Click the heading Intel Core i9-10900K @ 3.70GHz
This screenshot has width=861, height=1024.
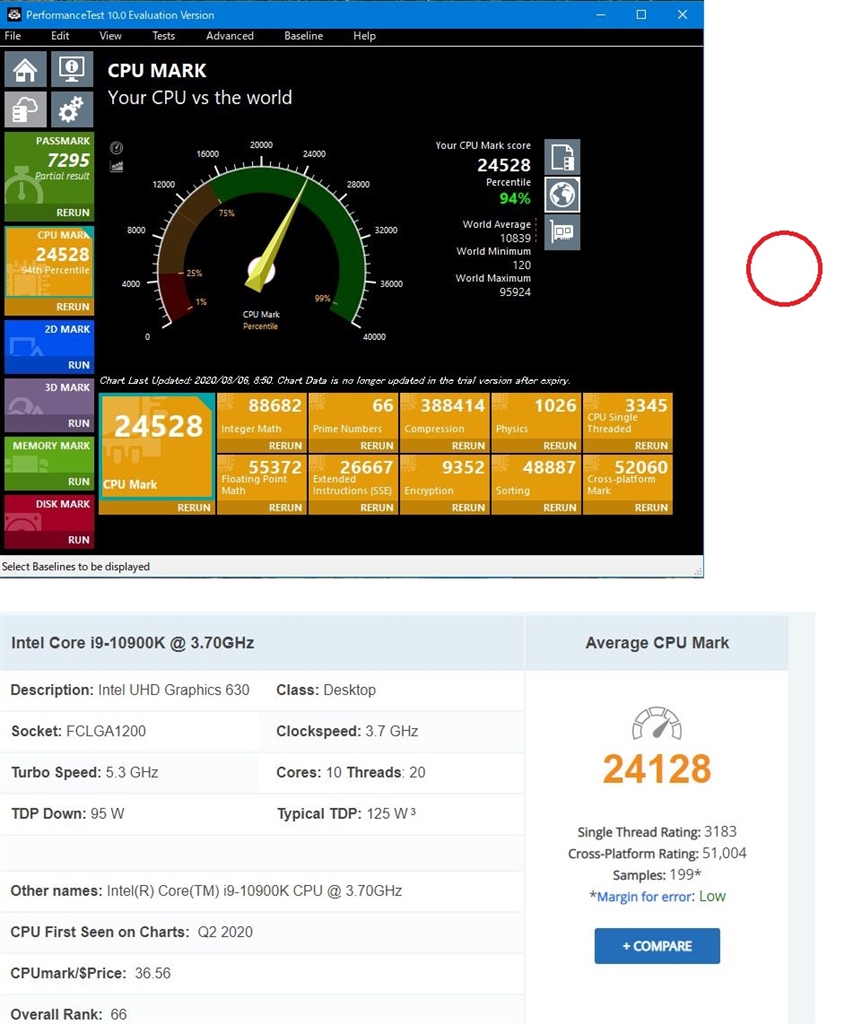133,643
